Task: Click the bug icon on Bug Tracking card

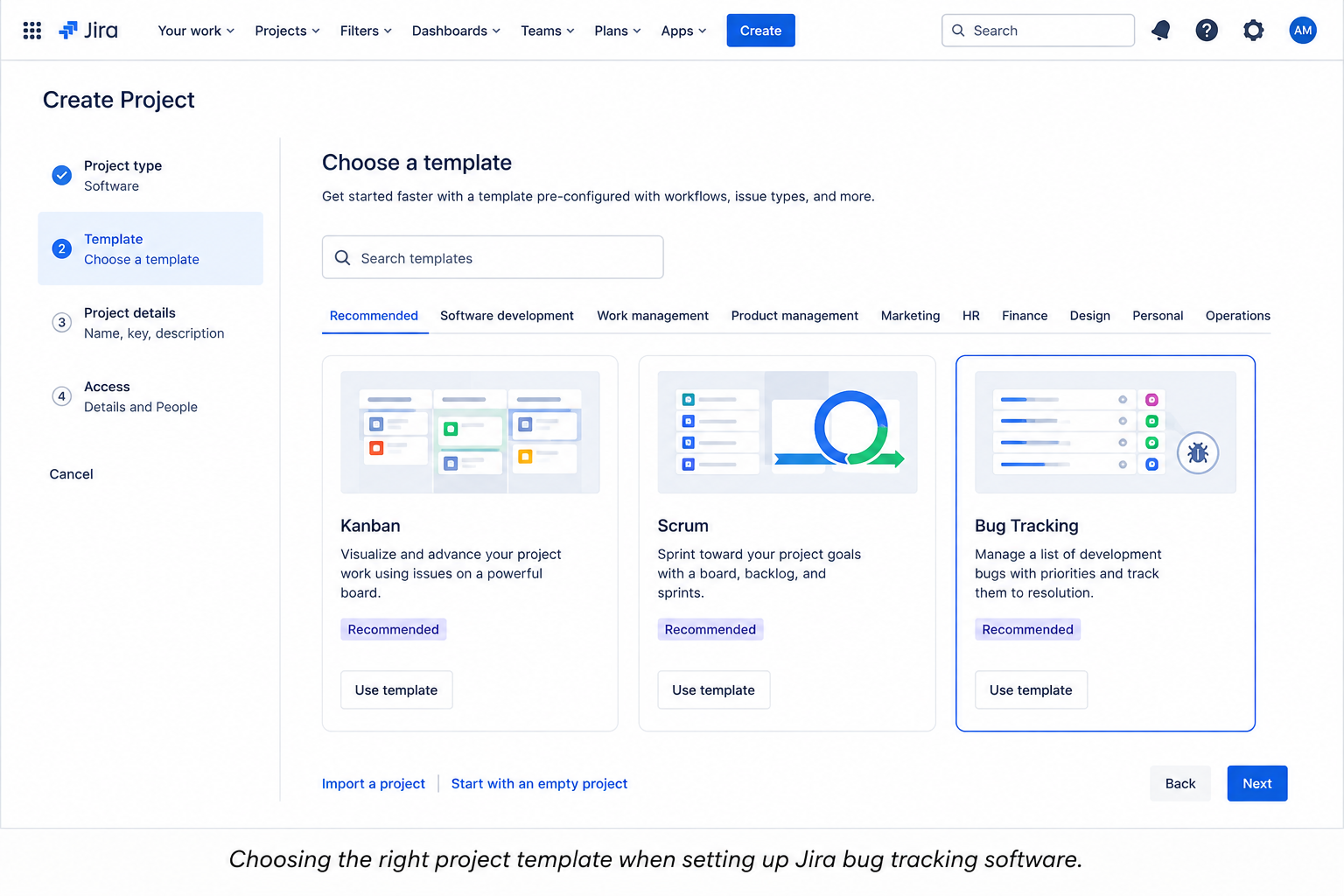Action: (1198, 453)
